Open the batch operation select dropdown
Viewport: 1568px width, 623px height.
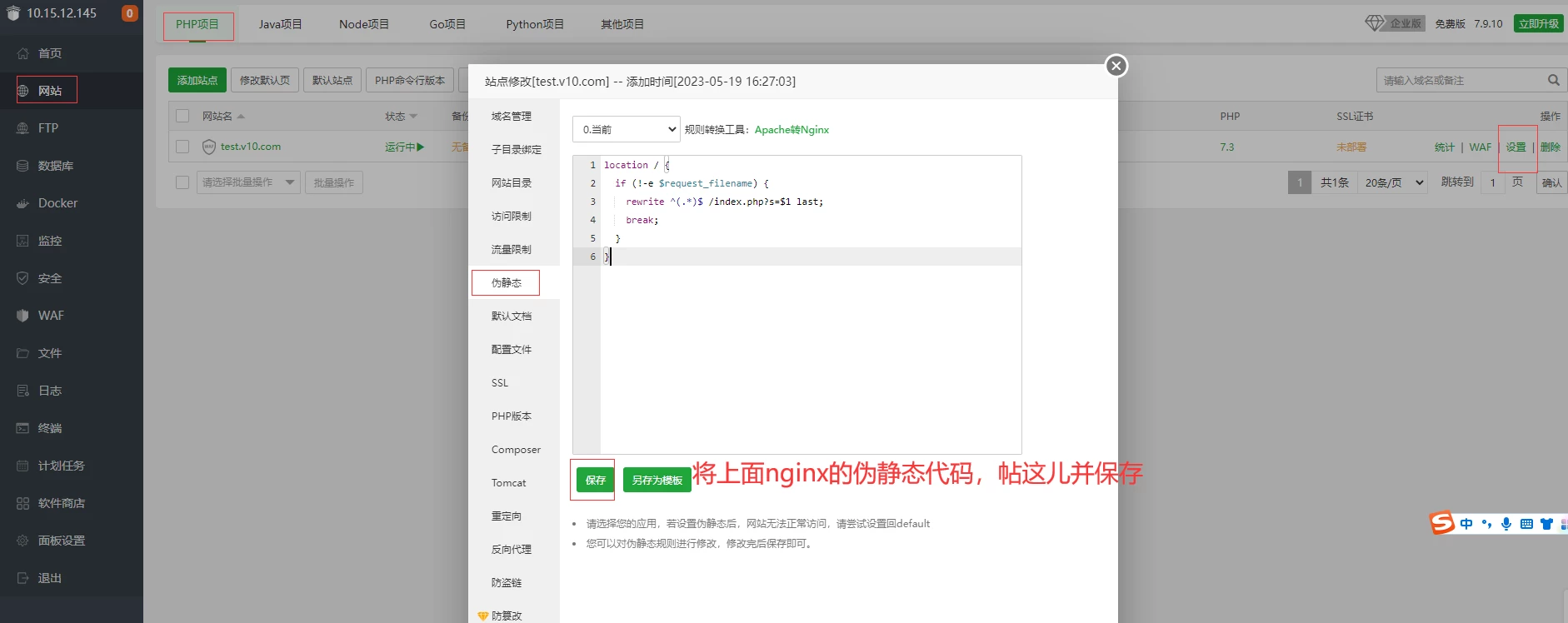[x=248, y=182]
